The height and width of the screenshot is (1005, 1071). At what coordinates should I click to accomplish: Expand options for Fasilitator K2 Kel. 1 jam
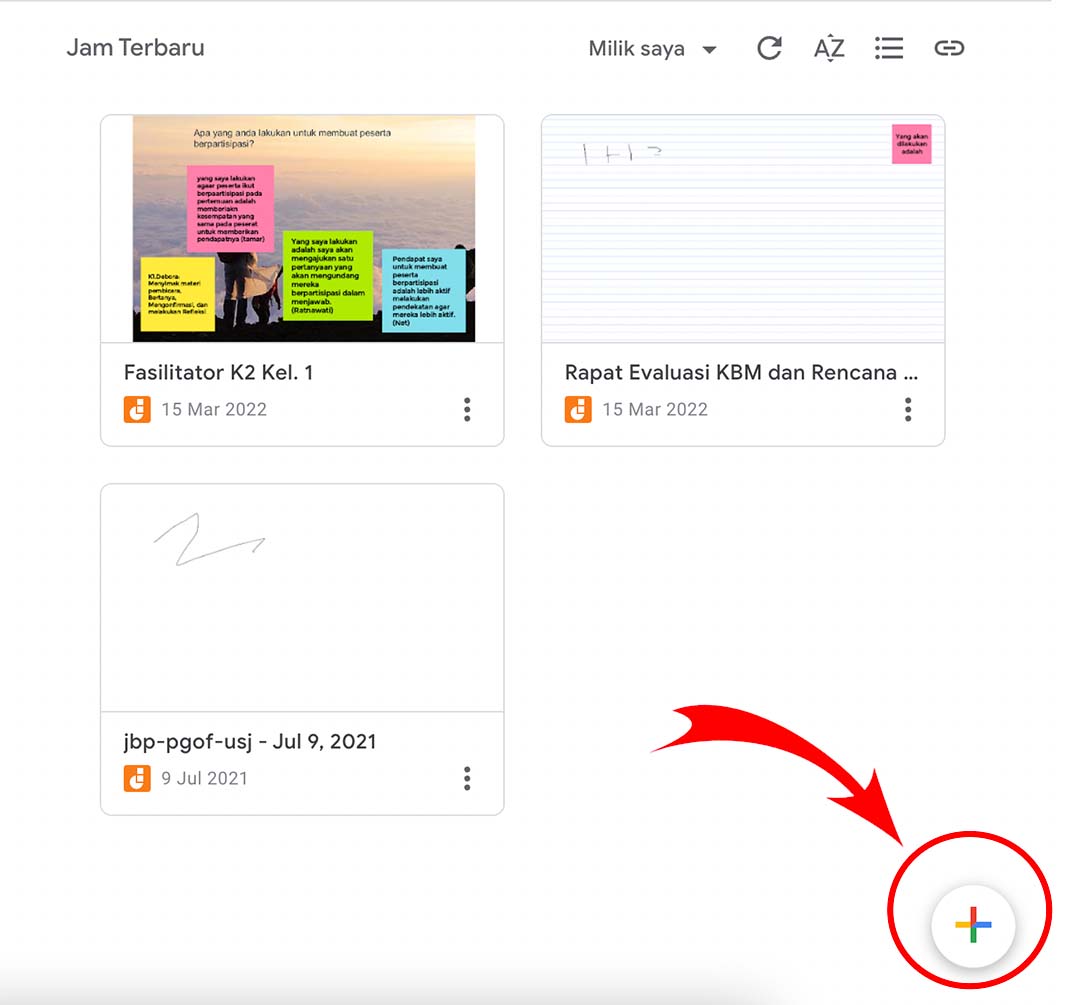coord(466,409)
